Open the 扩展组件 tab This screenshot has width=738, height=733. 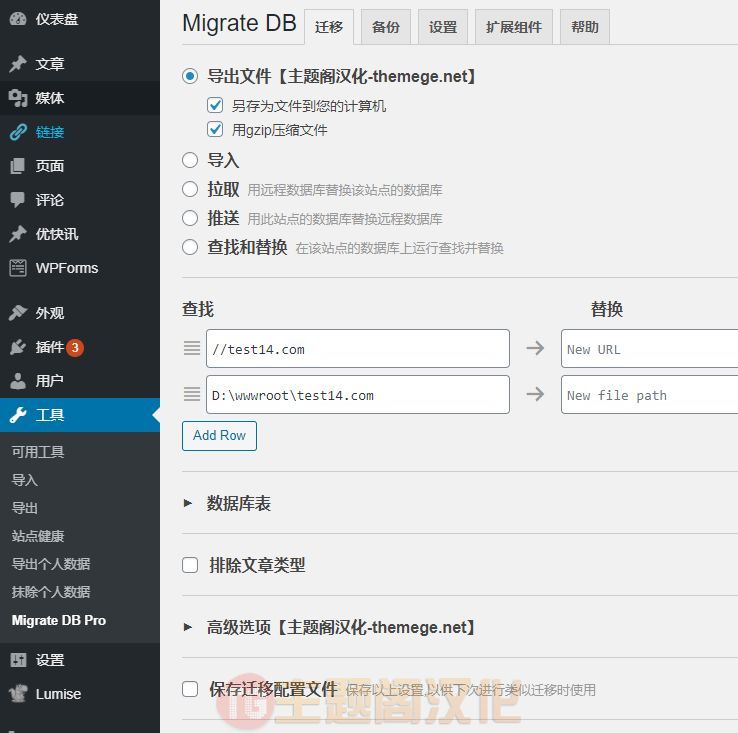point(513,27)
